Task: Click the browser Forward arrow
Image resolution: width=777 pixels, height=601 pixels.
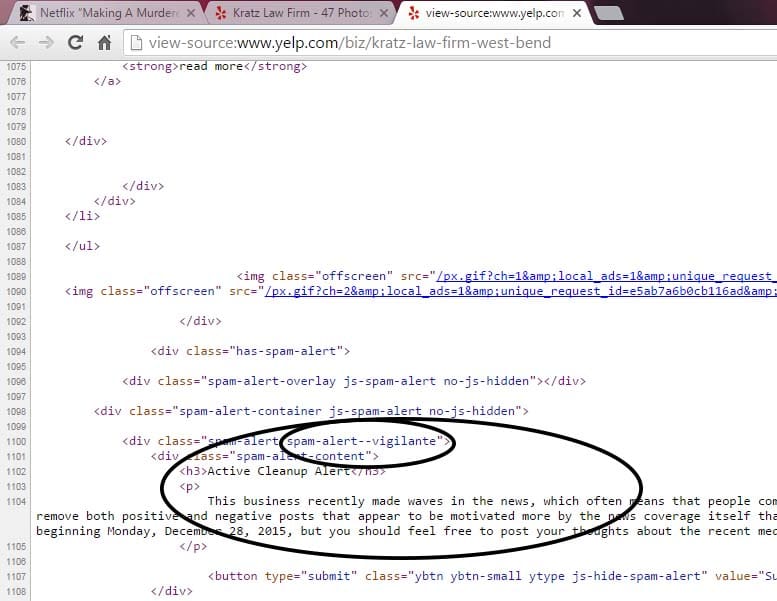Action: click(46, 43)
